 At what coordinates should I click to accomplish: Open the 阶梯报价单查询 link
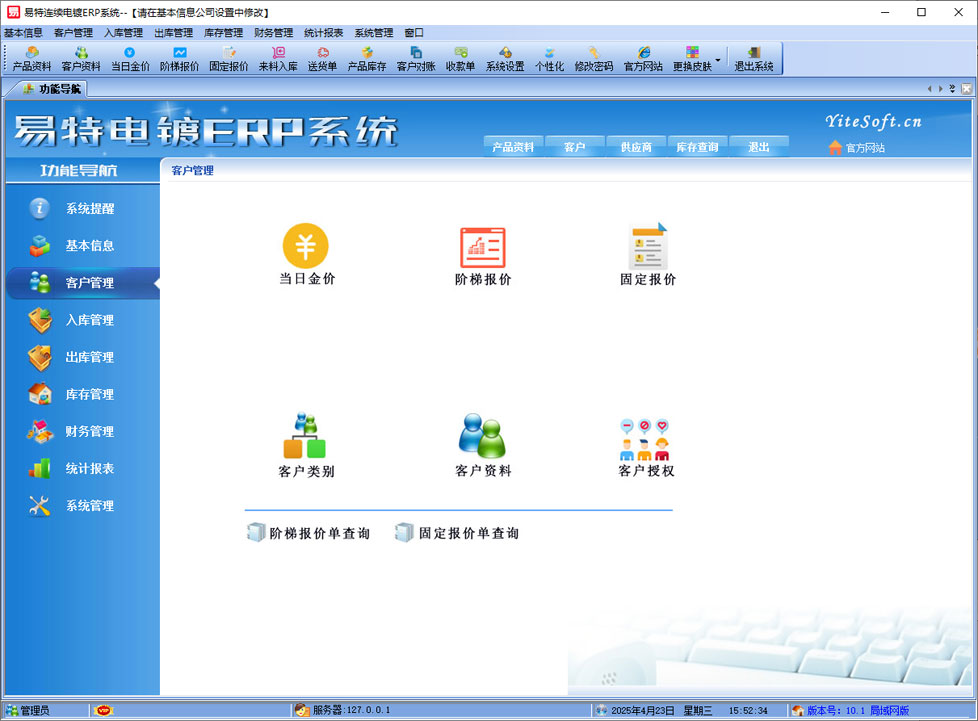[x=309, y=533]
